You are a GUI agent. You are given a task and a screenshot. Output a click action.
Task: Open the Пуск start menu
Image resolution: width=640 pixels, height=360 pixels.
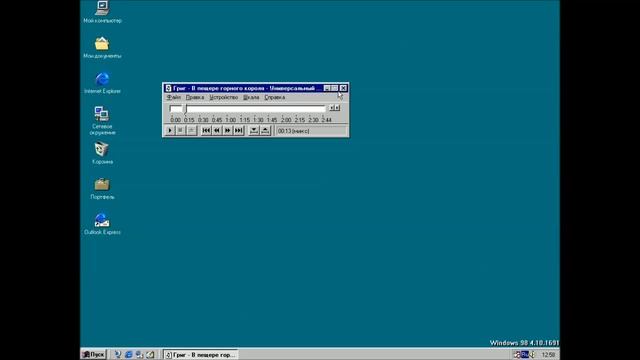pyautogui.click(x=93, y=355)
